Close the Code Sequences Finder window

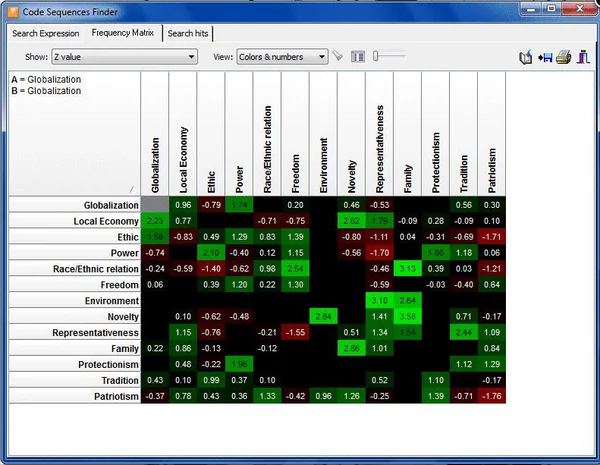tap(579, 8)
